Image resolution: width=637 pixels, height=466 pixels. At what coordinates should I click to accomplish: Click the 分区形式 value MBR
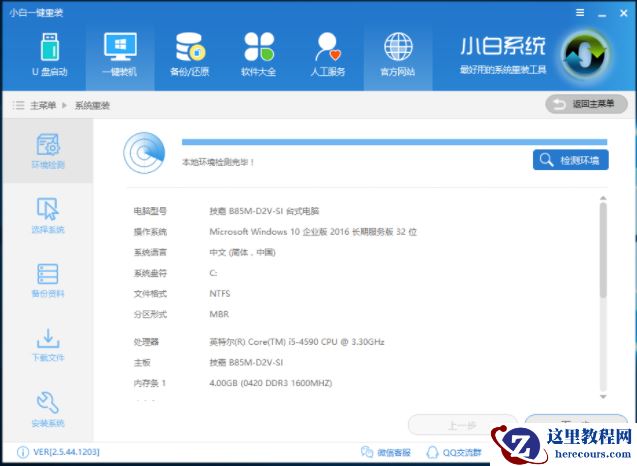click(x=219, y=314)
